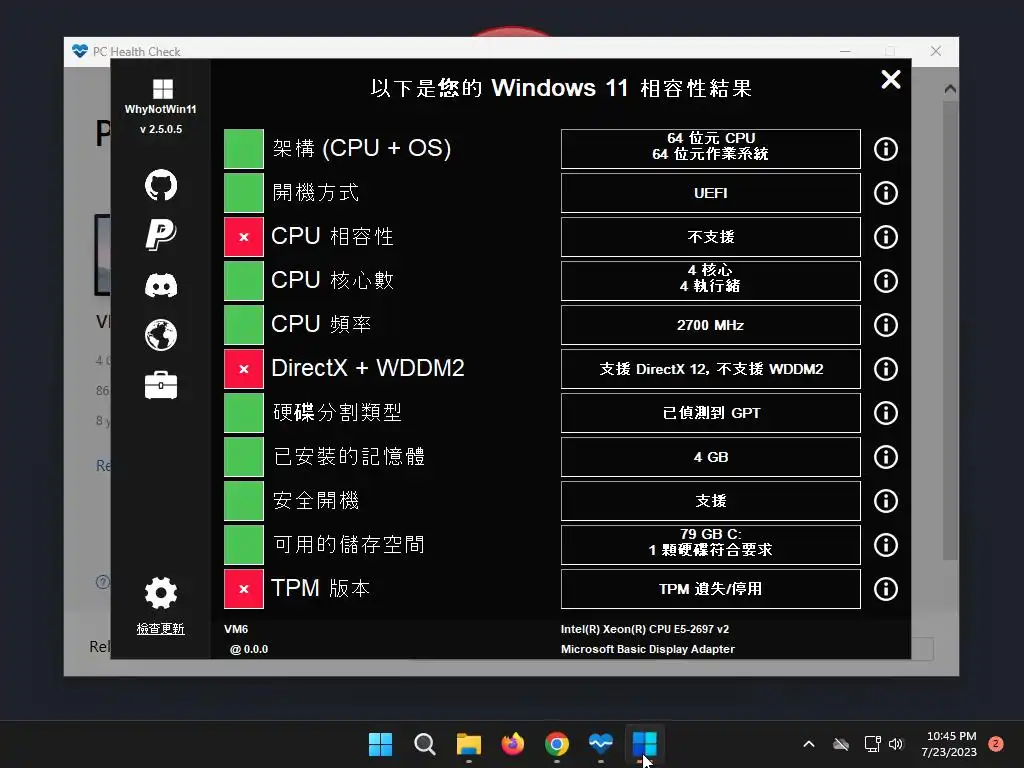Expand the system tray hidden icons chevron
1024x768 pixels.
(808, 744)
